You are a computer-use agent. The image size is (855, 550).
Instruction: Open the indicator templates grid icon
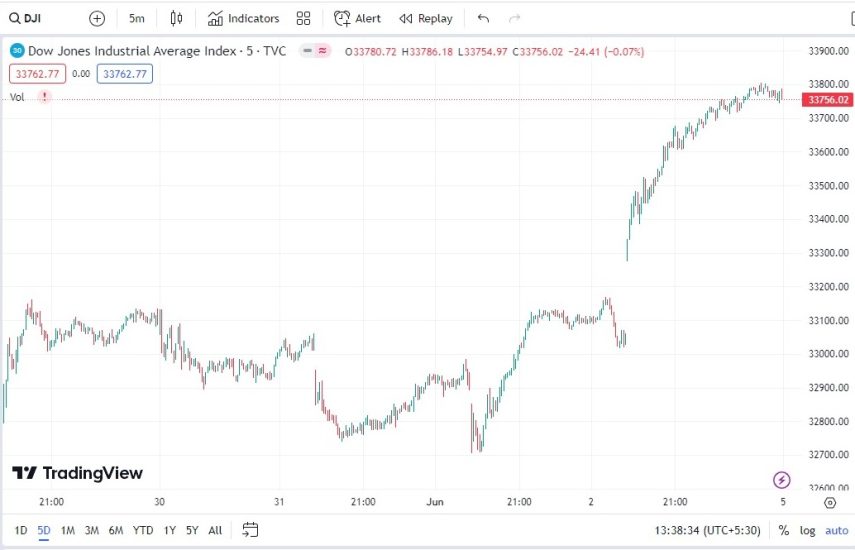(304, 18)
